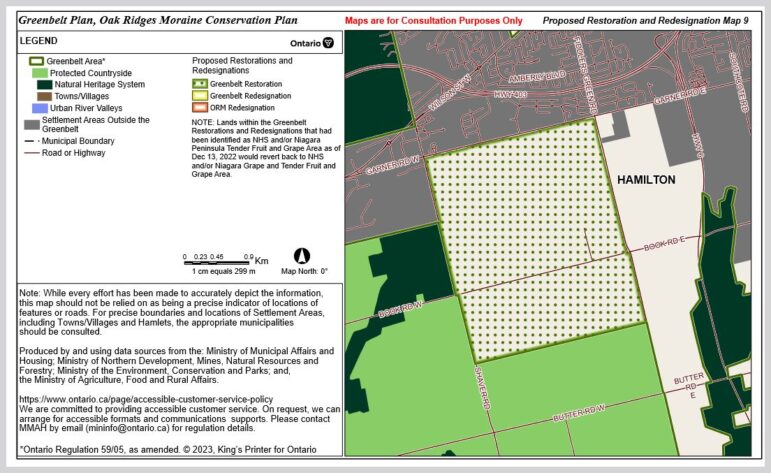Click the Ontario trillium logo icon
Image resolution: width=771 pixels, height=473 pixels.
point(328,43)
